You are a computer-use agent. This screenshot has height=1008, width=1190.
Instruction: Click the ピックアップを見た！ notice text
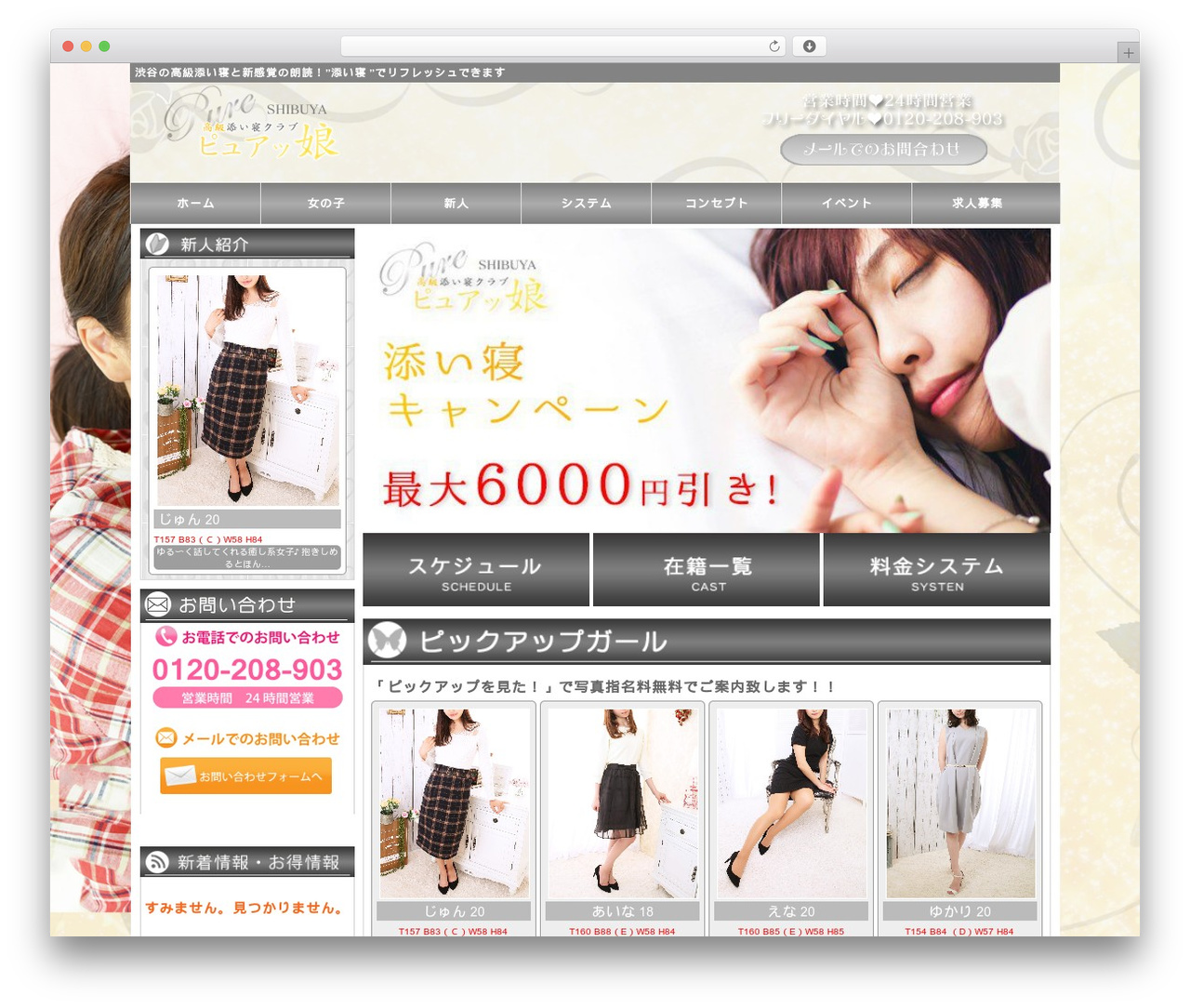click(x=603, y=686)
